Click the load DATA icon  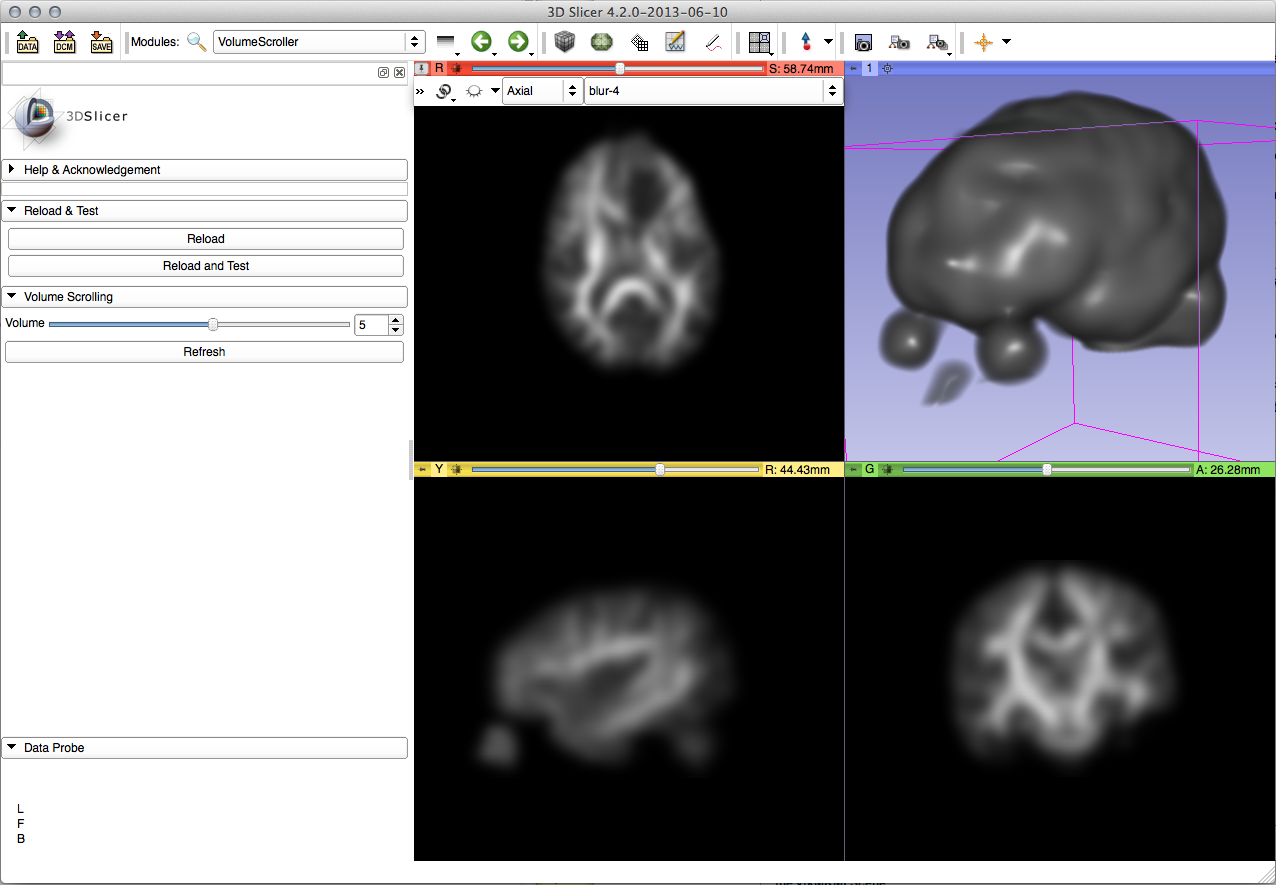27,42
